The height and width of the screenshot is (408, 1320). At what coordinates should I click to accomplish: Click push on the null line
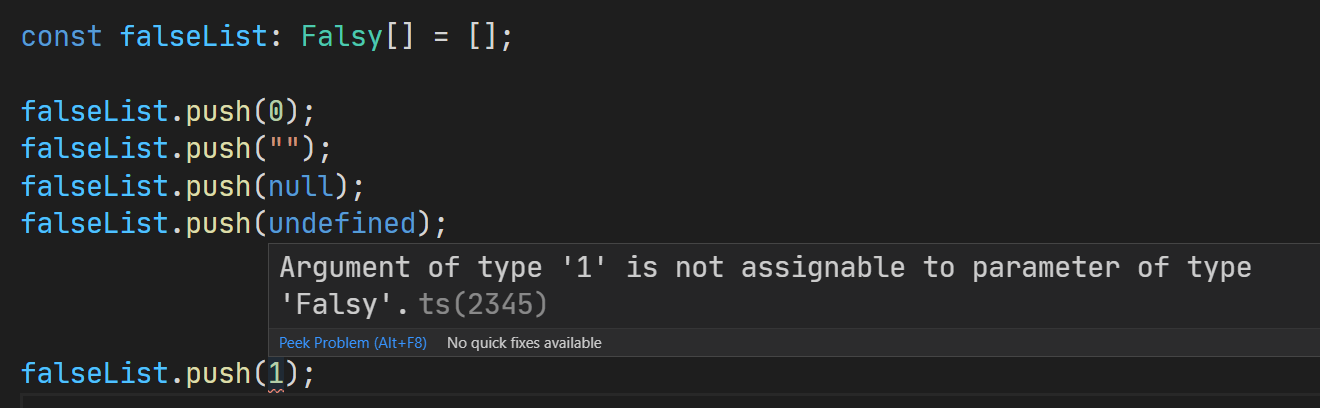(x=218, y=185)
